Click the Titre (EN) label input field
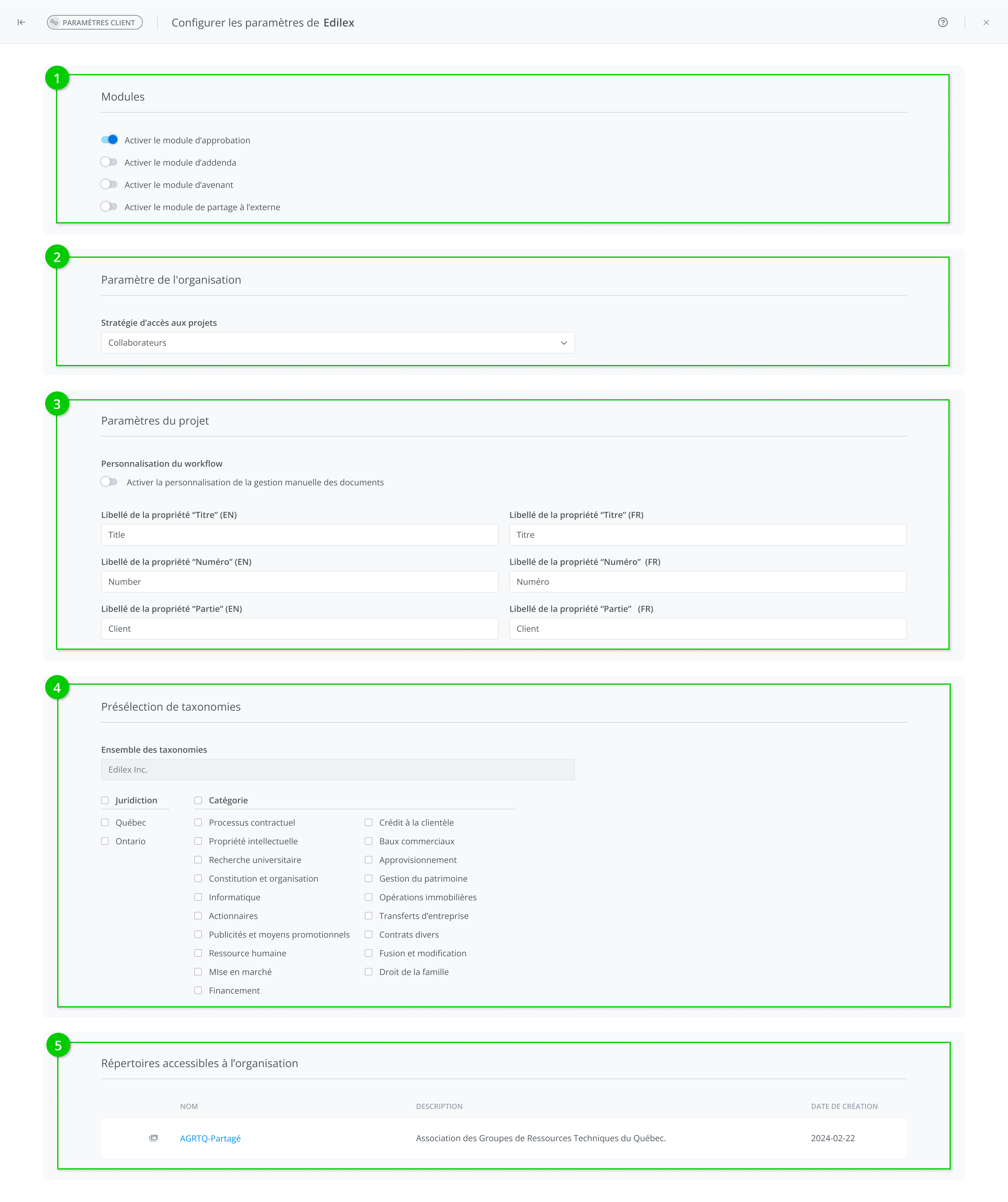This screenshot has height=1202, width=1008. tap(299, 534)
